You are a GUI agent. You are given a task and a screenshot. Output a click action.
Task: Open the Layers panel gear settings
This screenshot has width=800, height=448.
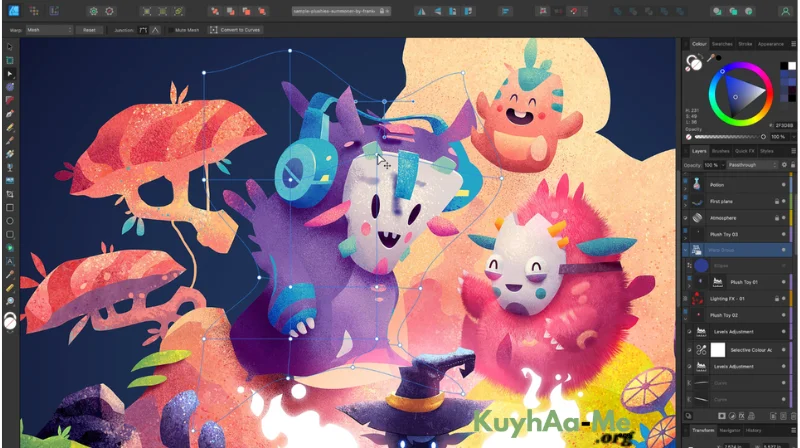[784, 165]
